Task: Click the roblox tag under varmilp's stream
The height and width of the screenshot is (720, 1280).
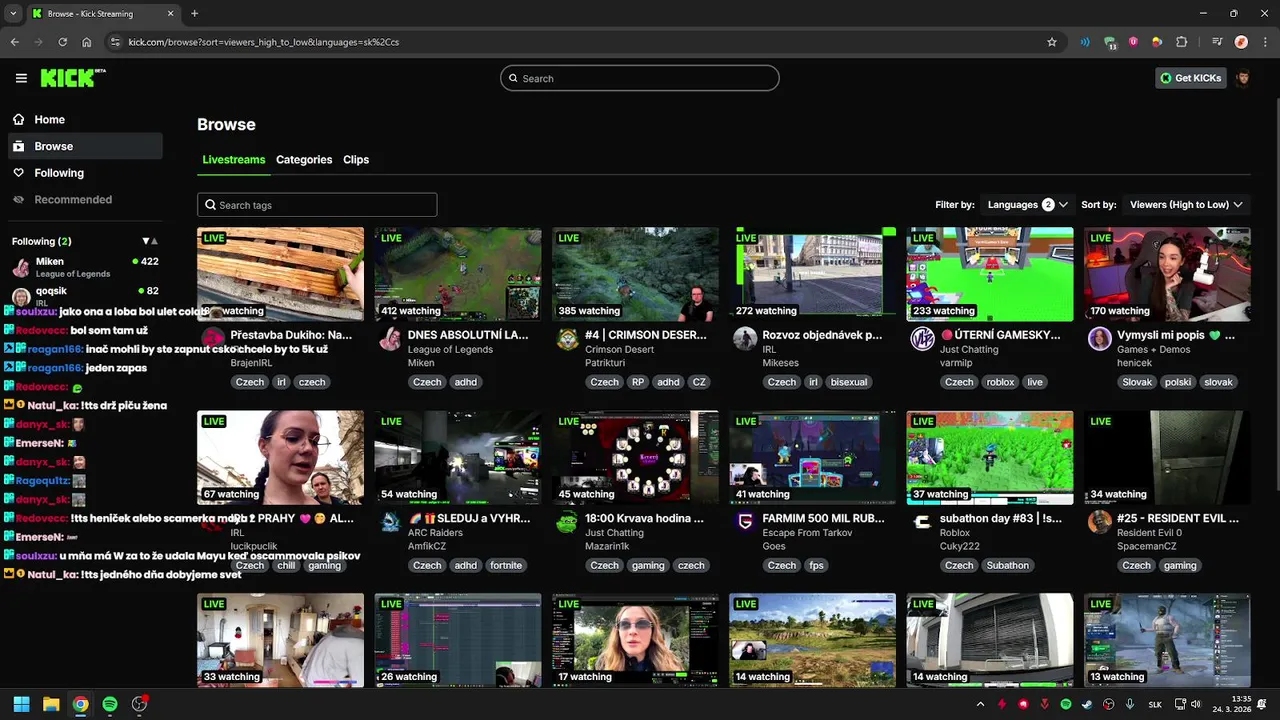Action: [x=1000, y=382]
